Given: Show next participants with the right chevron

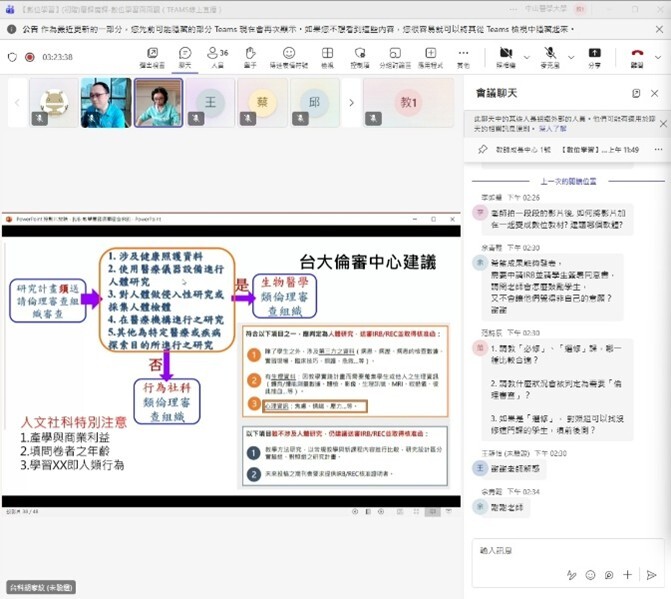Looking at the screenshot, I should click(351, 102).
